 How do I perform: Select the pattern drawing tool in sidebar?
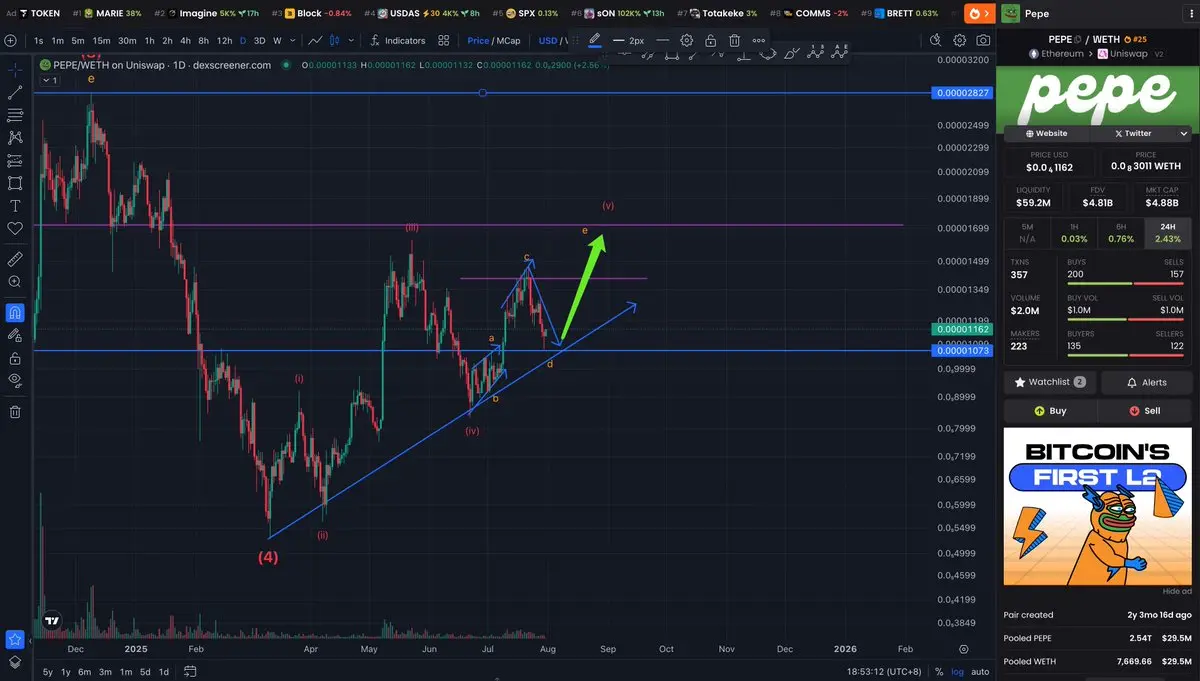pyautogui.click(x=15, y=137)
